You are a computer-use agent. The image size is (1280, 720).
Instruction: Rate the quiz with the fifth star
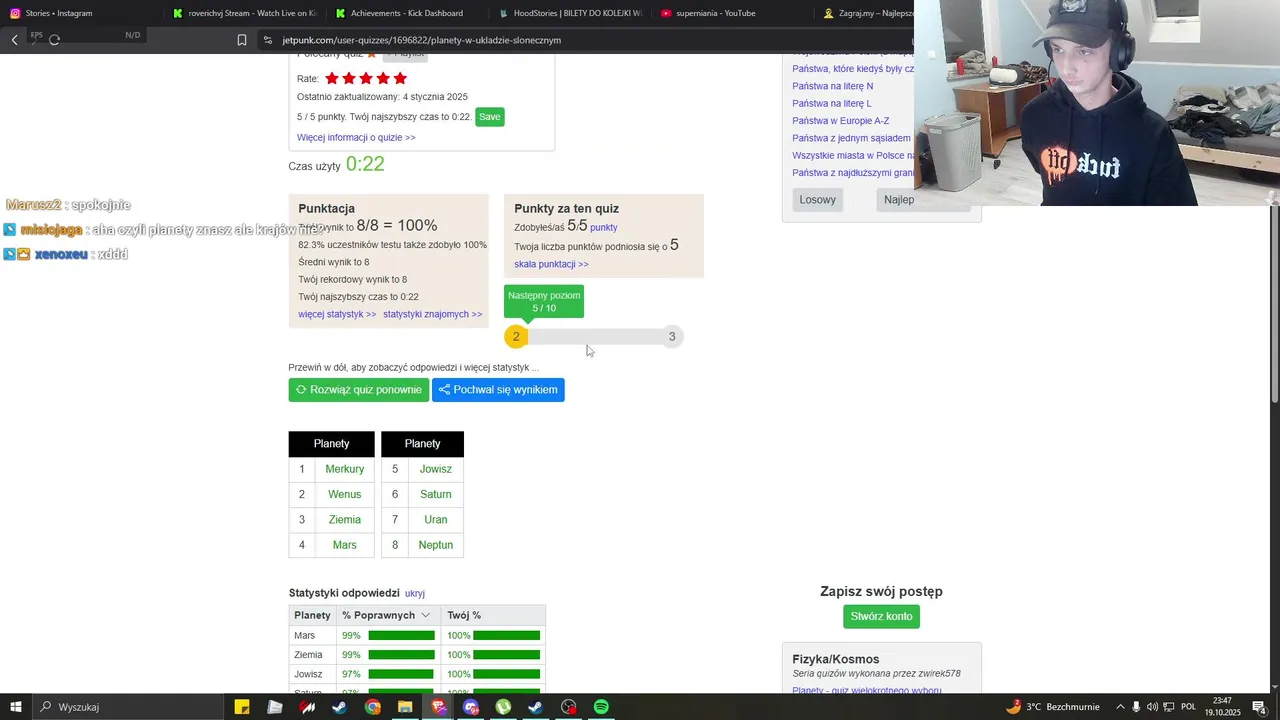point(400,78)
